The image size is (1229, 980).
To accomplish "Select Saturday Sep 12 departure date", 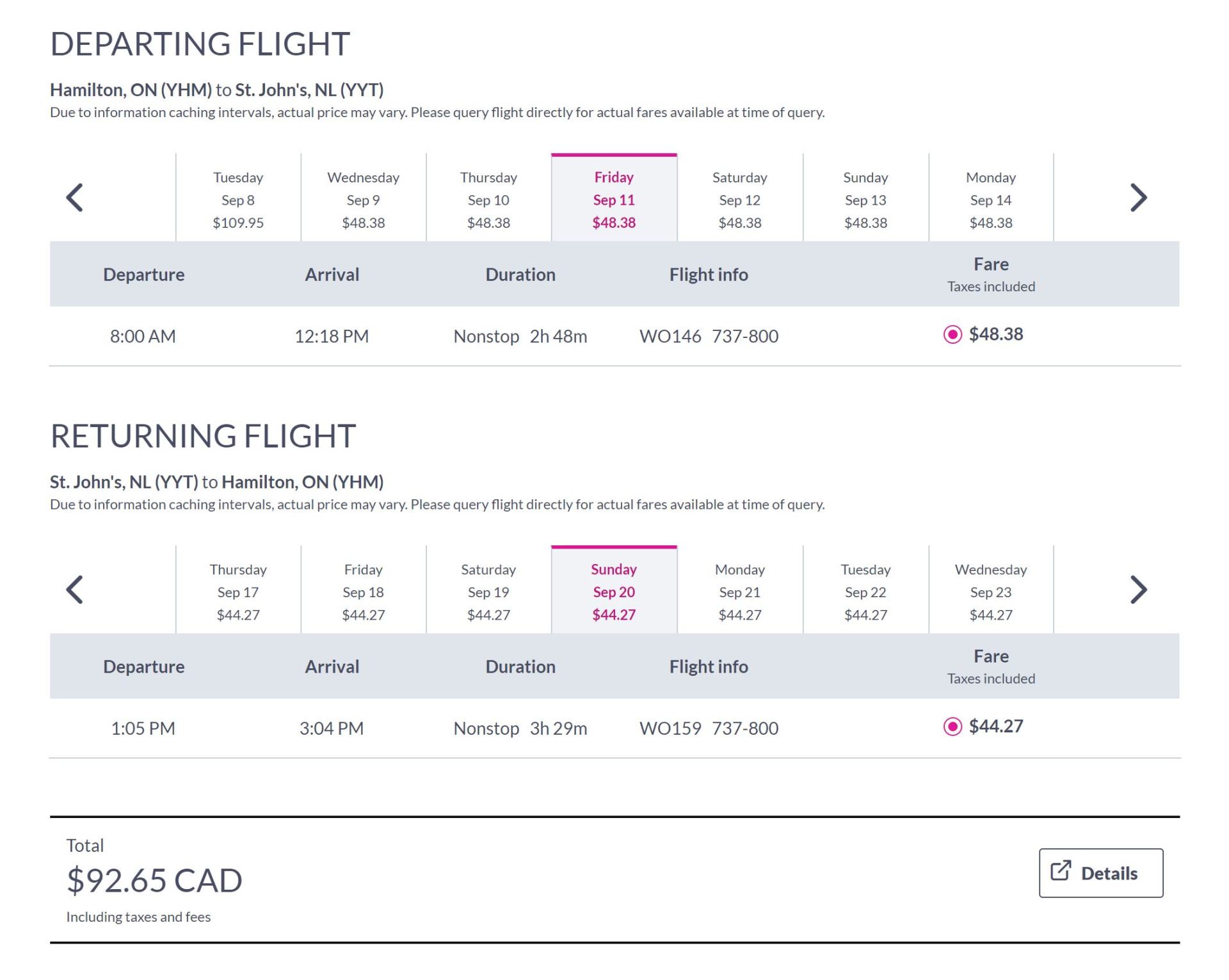I will coord(739,198).
